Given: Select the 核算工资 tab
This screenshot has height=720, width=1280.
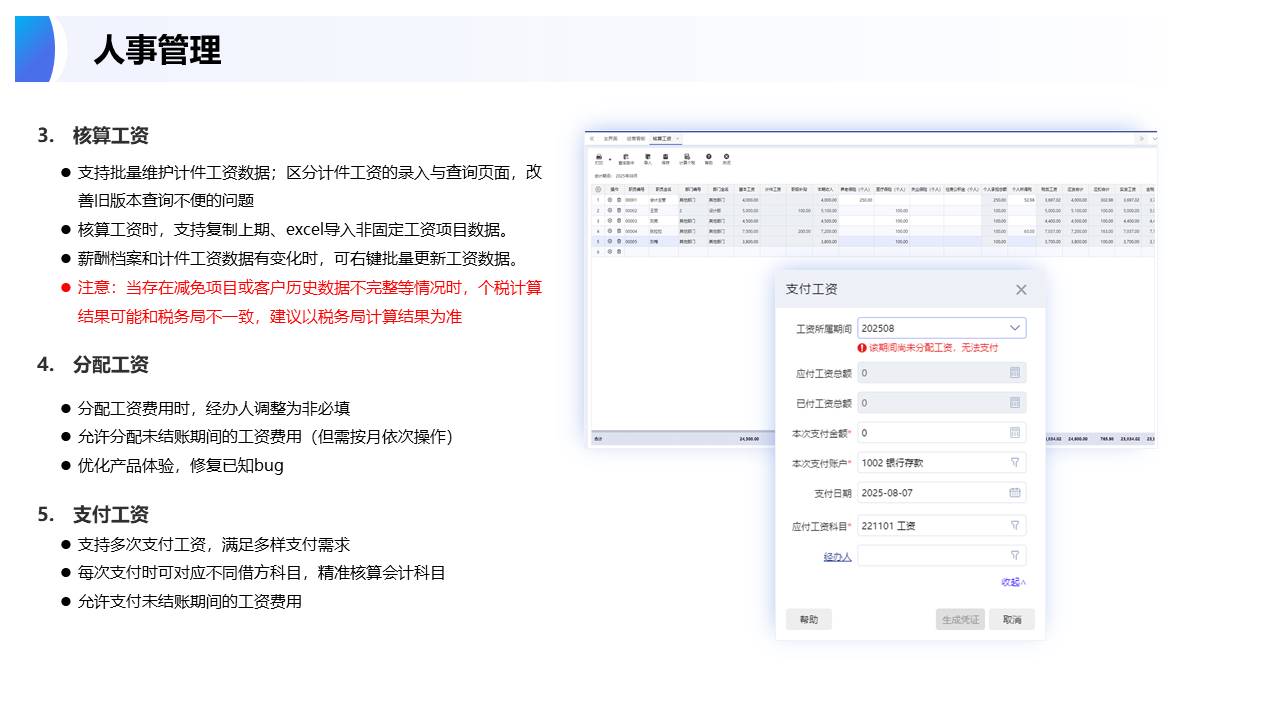Looking at the screenshot, I should (x=662, y=138).
